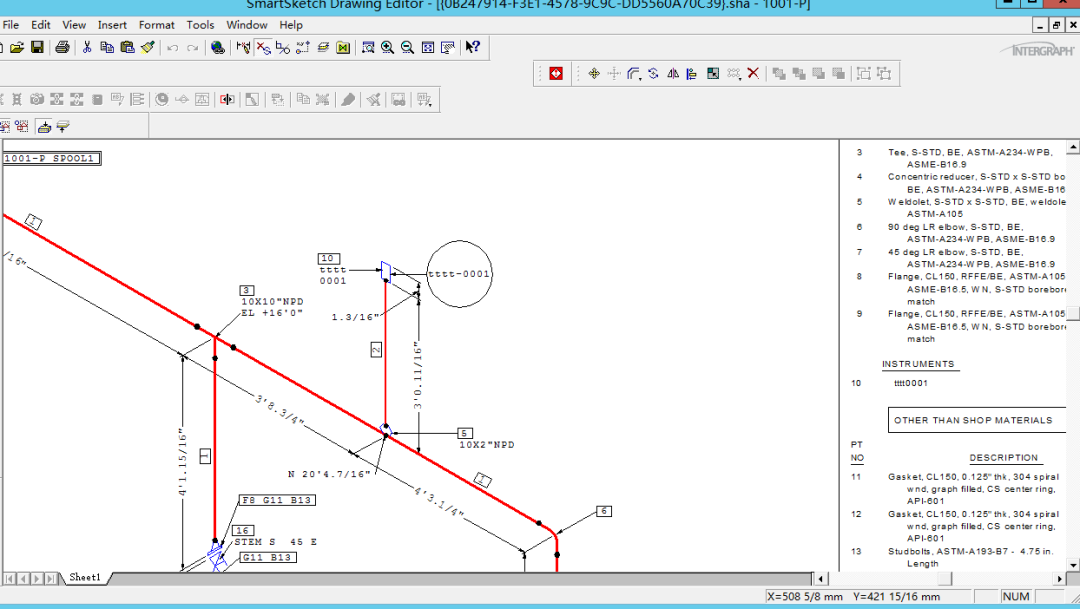Select the 'tttt-0001' instrument circle
This screenshot has height=609, width=1080.
pyautogui.click(x=459, y=273)
